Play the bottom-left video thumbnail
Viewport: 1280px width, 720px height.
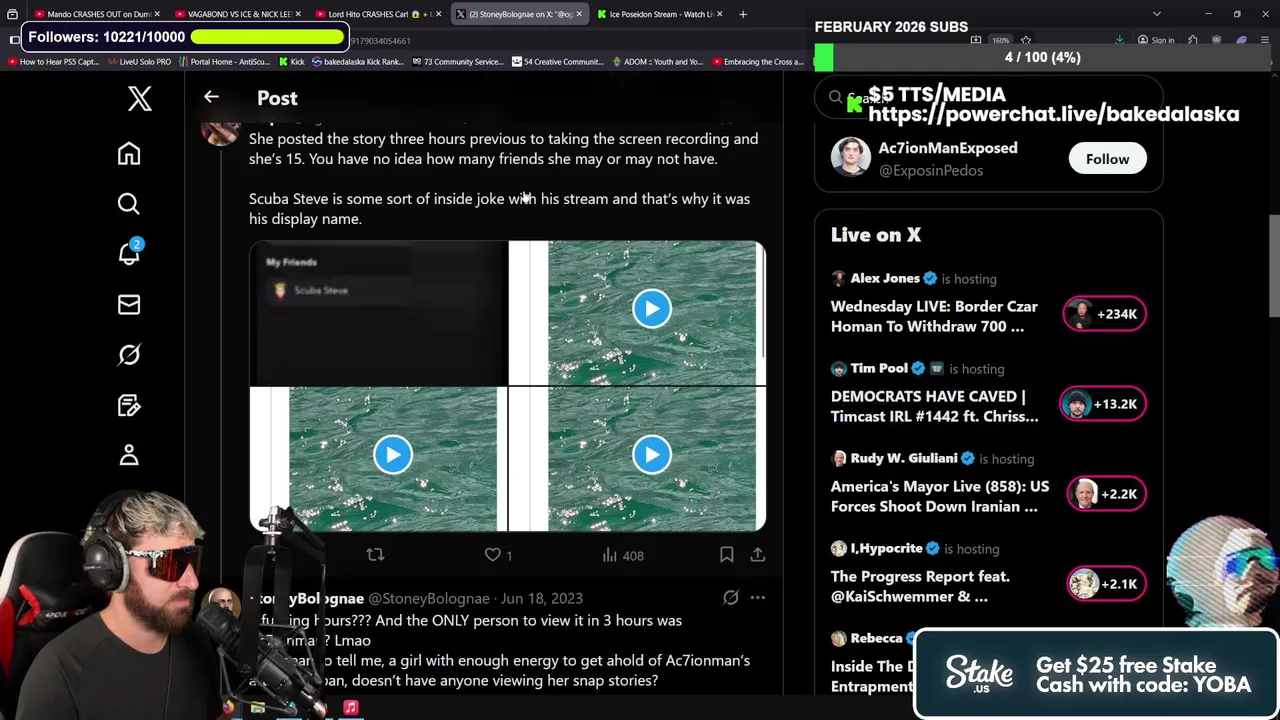(392, 454)
